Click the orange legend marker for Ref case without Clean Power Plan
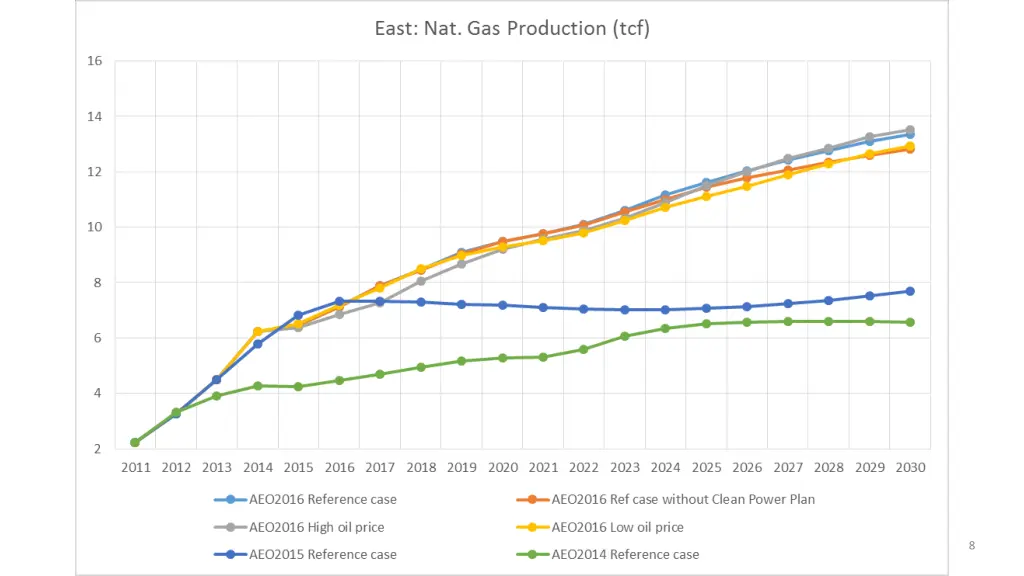This screenshot has height=576, width=1024. 532,500
